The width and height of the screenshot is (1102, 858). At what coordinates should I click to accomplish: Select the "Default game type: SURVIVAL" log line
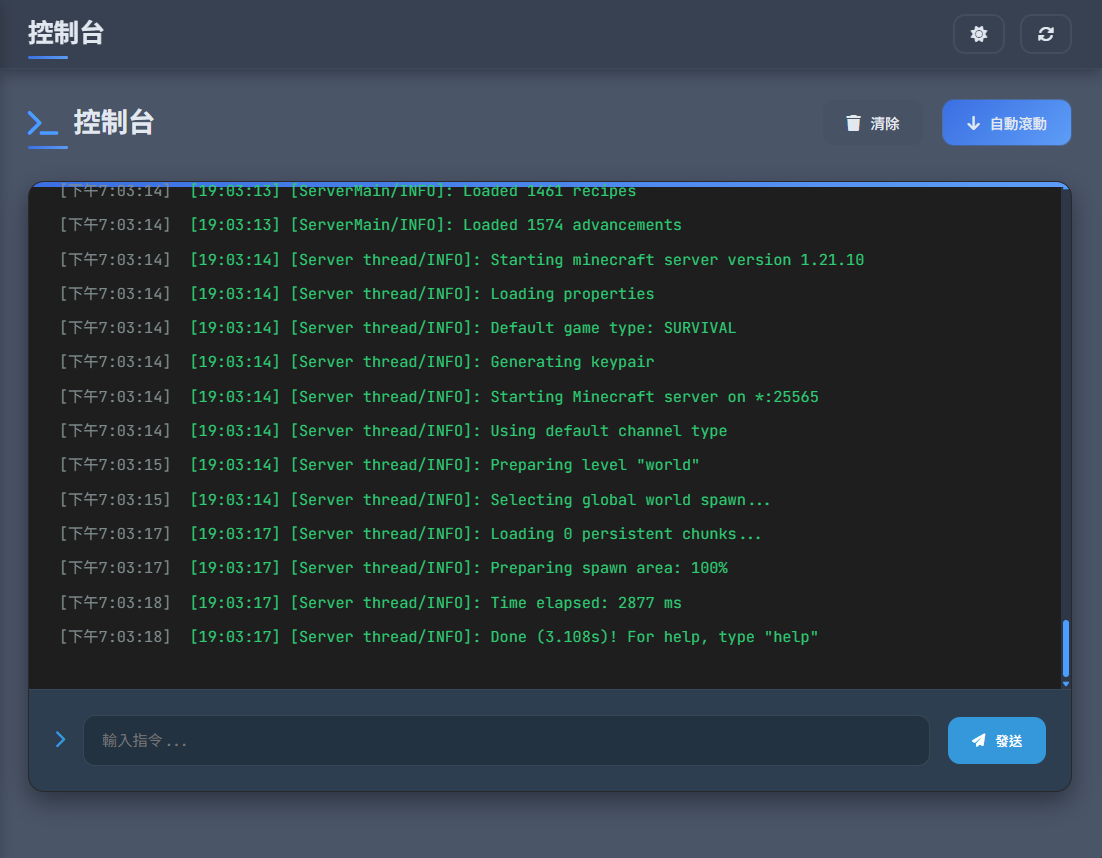[463, 328]
